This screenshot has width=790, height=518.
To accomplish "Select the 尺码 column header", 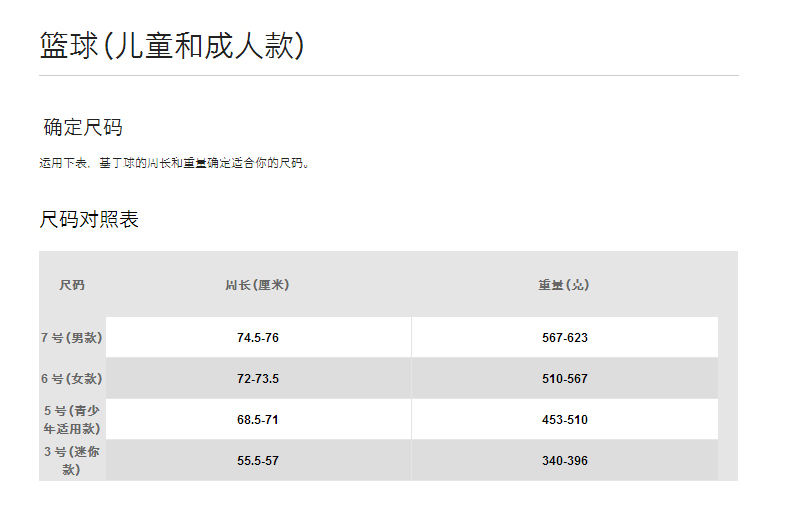I will click(72, 285).
